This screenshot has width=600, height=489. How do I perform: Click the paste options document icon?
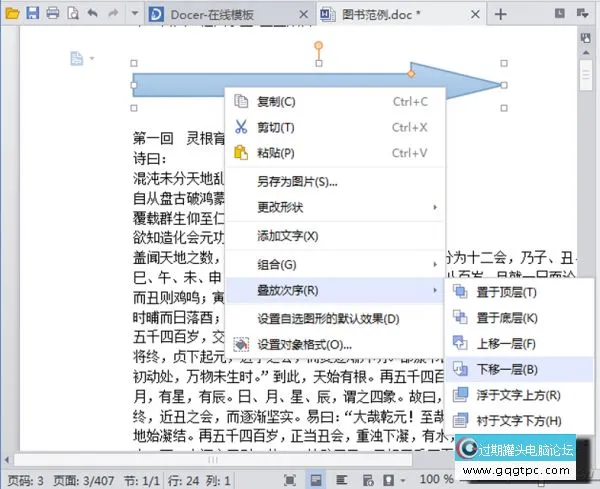coord(77,59)
